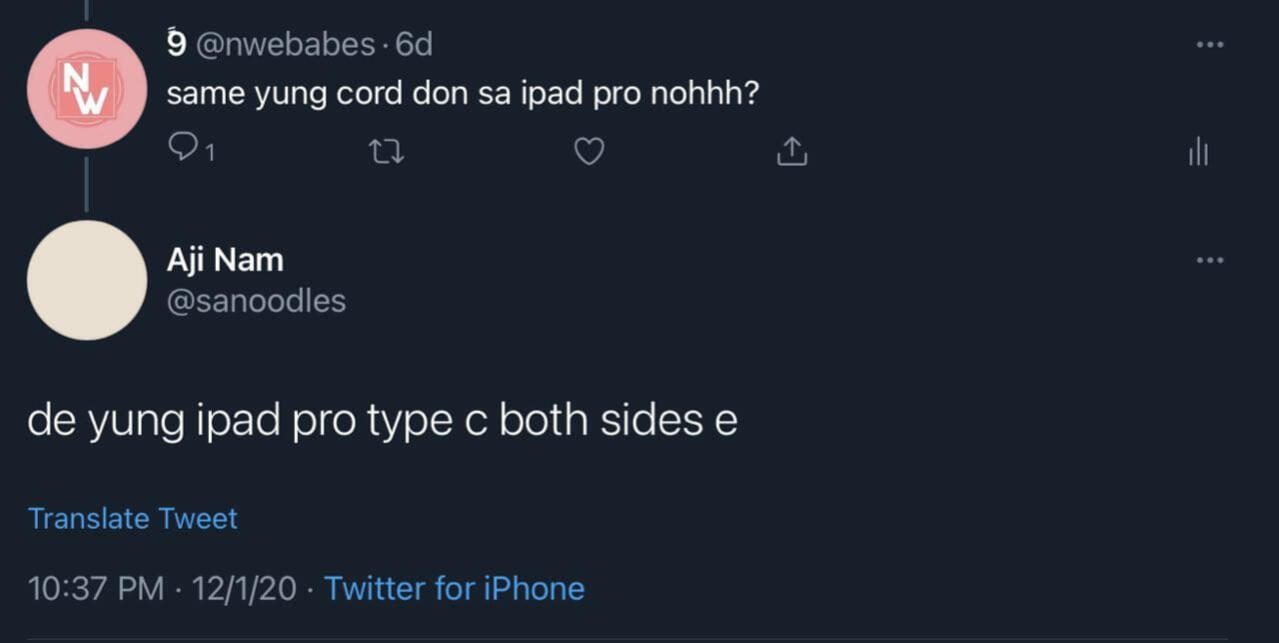The width and height of the screenshot is (1279, 643).
Task: Click the 6d timestamp on the nwebabes tweet
Action: pos(414,45)
